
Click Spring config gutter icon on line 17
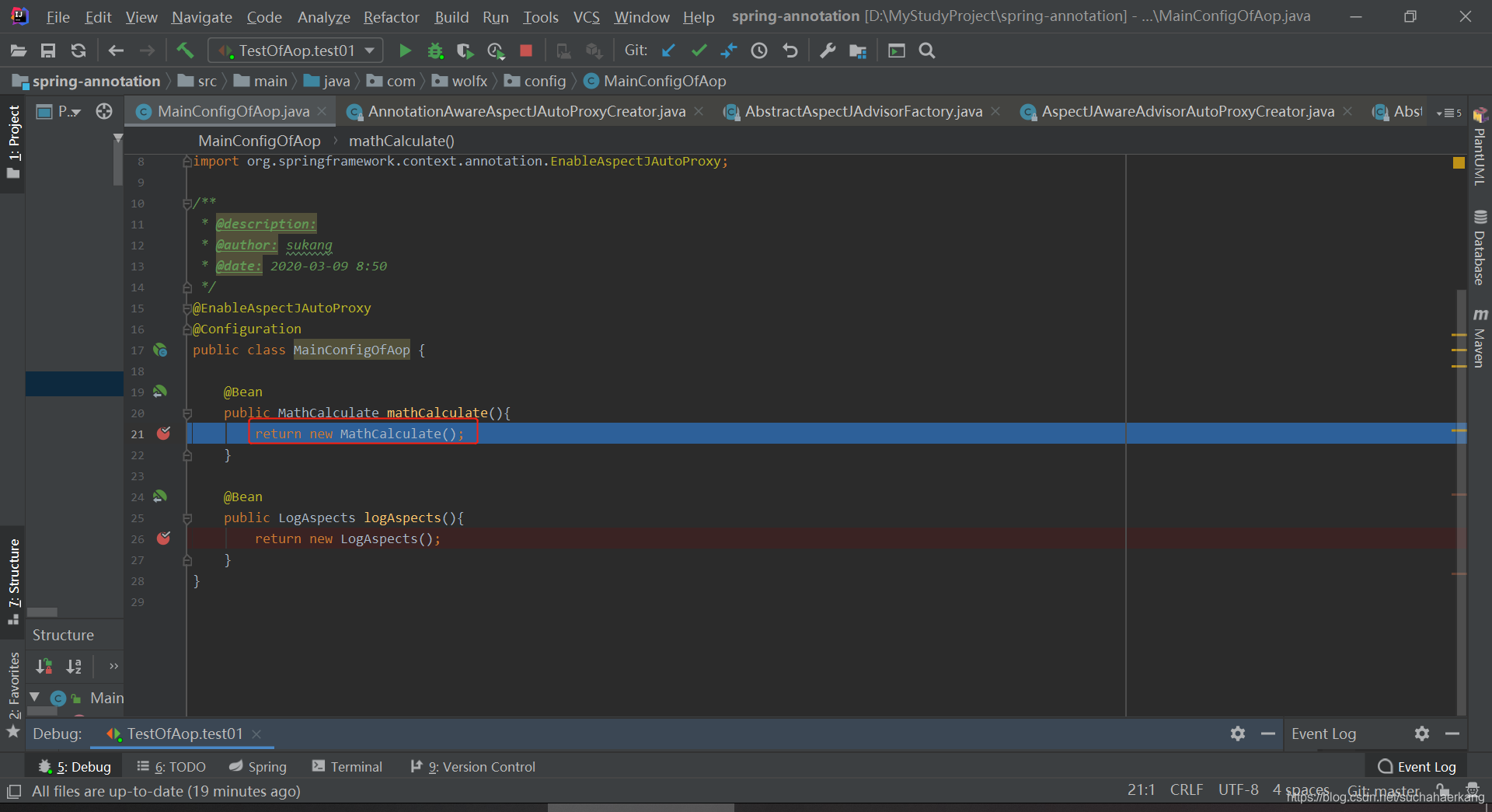click(160, 350)
